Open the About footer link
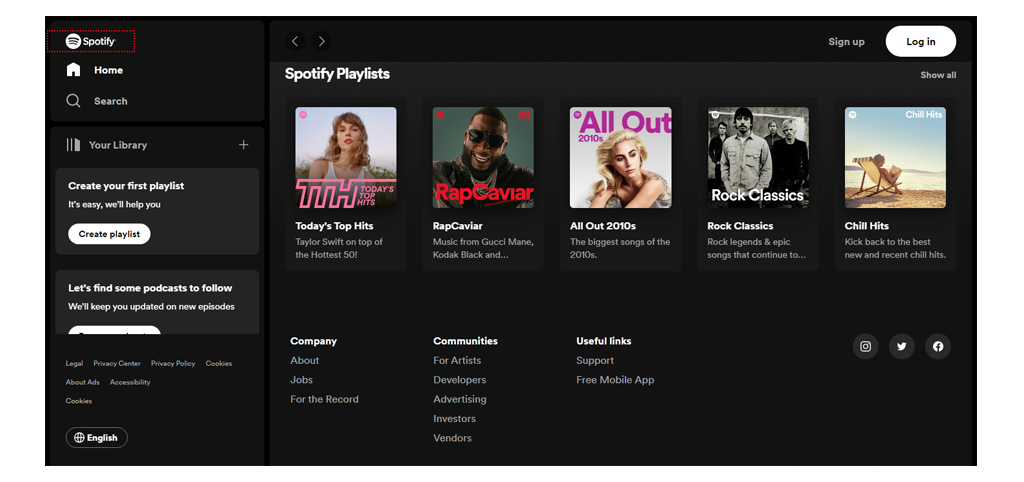The width and height of the screenshot is (1024, 482). point(304,361)
